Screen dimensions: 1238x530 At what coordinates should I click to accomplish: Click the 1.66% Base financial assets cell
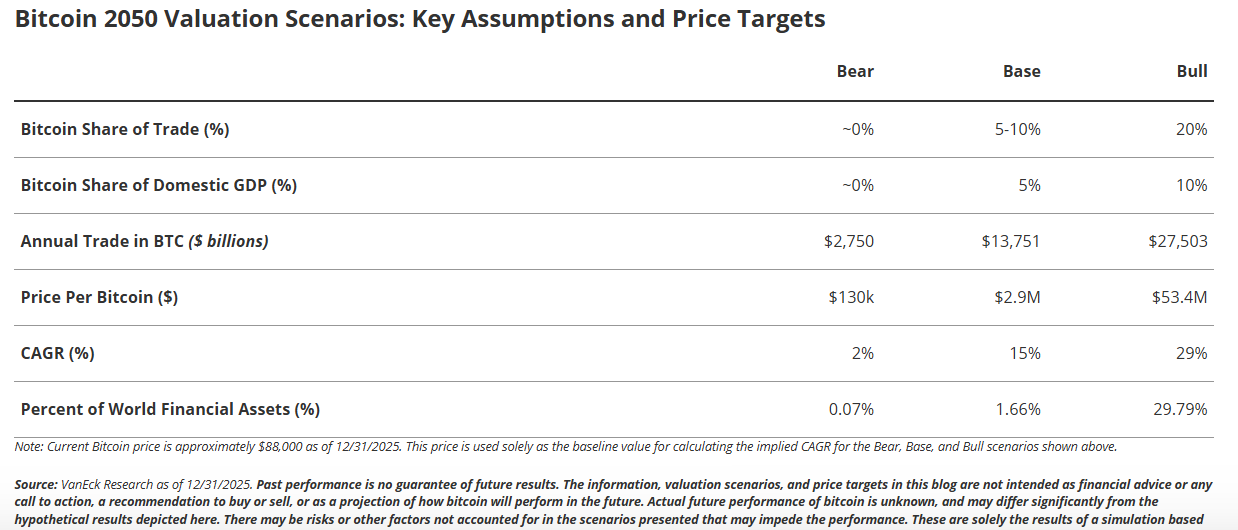(x=1018, y=409)
